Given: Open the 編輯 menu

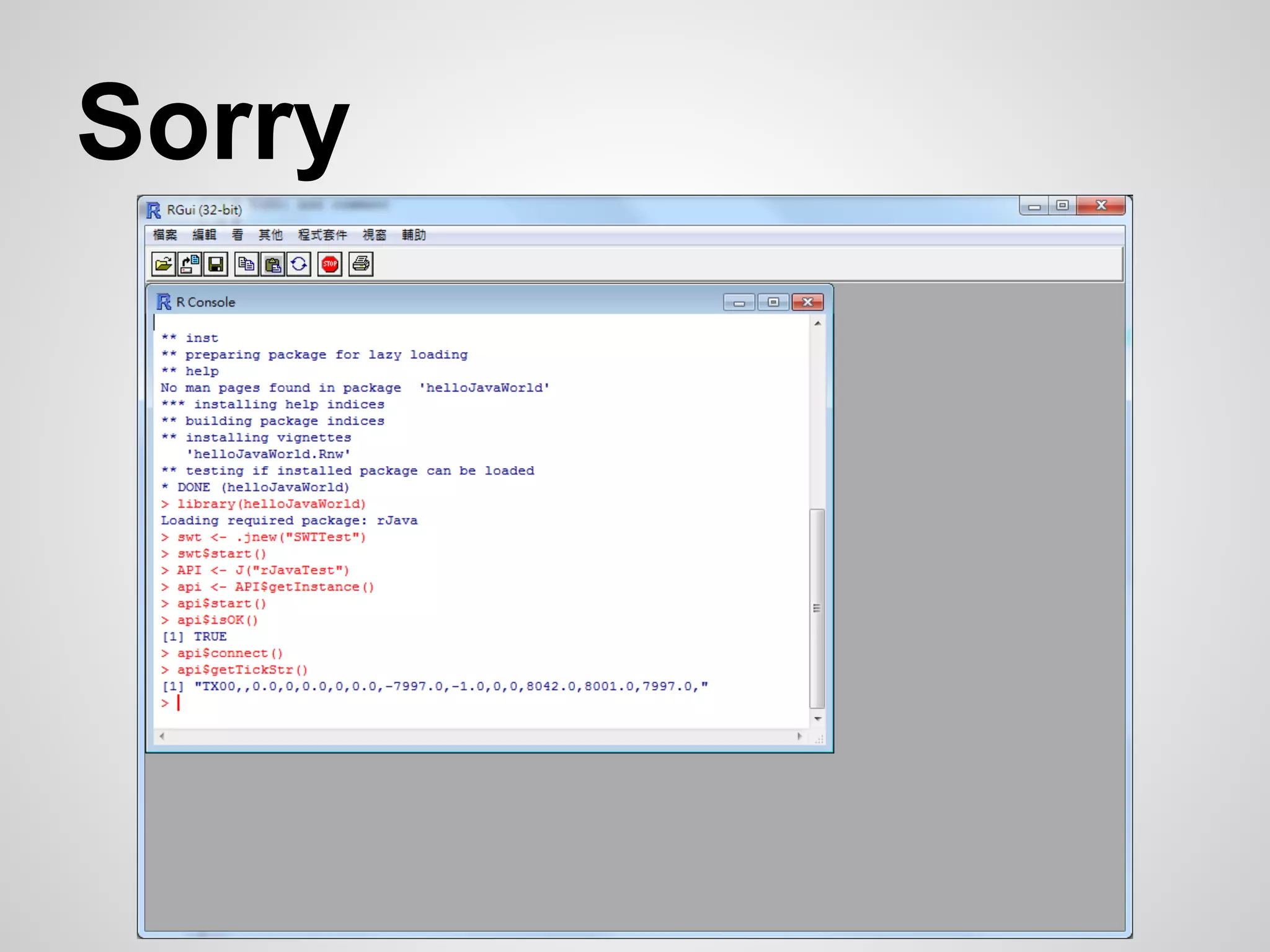Looking at the screenshot, I should (204, 235).
